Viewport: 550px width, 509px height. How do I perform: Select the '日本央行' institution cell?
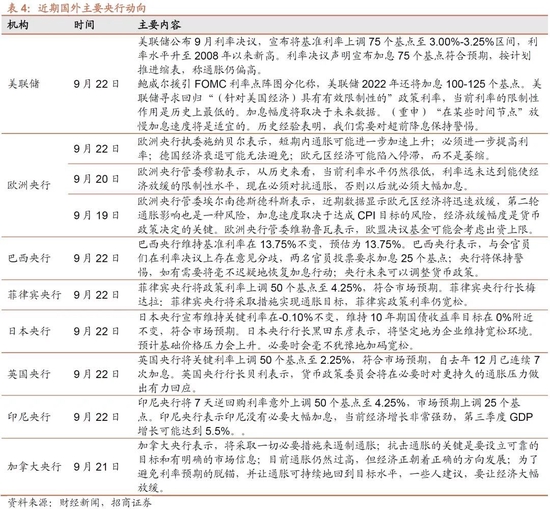[29, 331]
